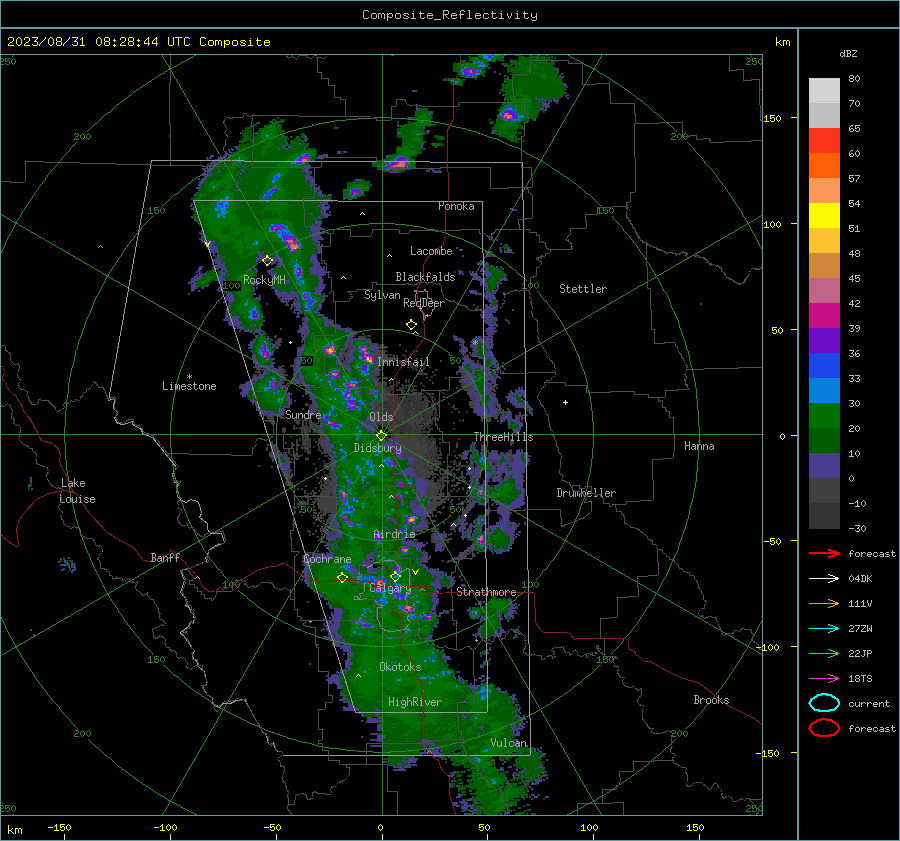Image resolution: width=900 pixels, height=841 pixels.
Task: Click the Stettler town label
Action: (583, 289)
